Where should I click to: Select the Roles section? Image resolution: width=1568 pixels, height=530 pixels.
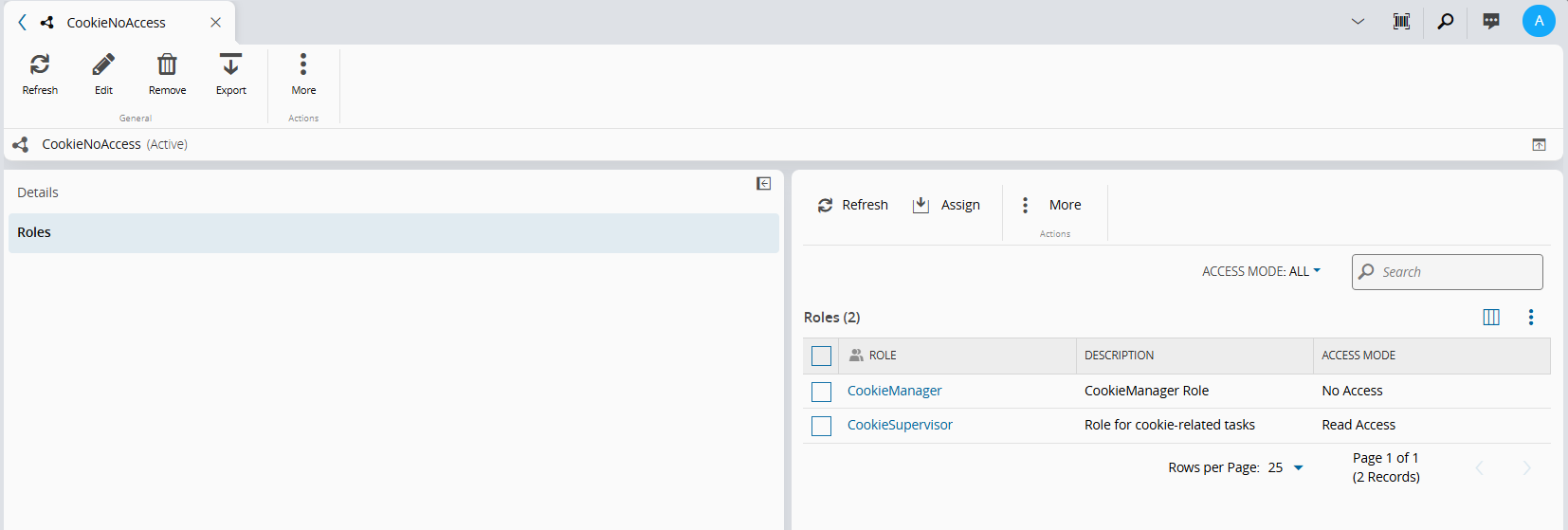click(x=393, y=232)
